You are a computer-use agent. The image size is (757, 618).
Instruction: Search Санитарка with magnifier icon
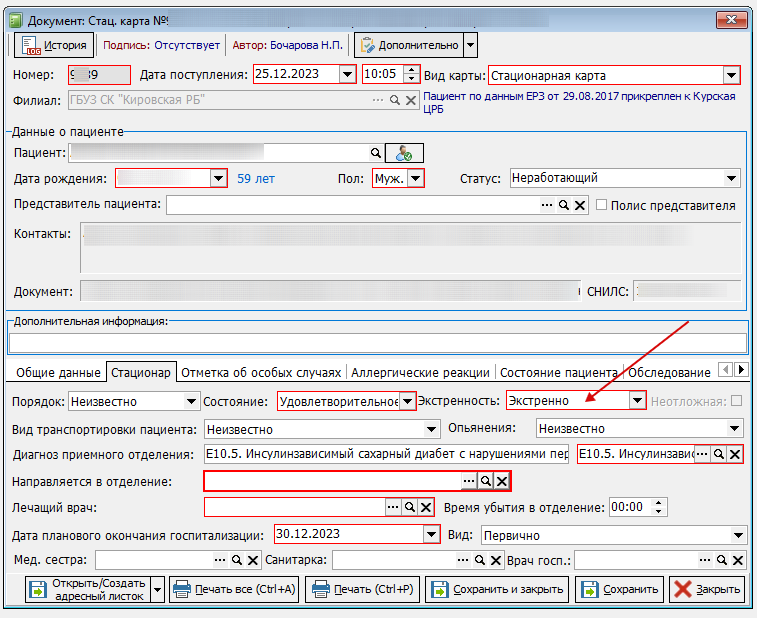(x=479, y=560)
